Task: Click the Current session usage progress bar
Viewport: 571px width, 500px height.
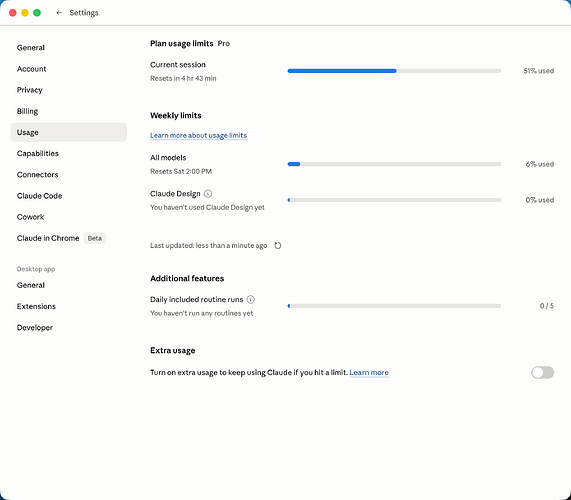Action: tap(394, 71)
